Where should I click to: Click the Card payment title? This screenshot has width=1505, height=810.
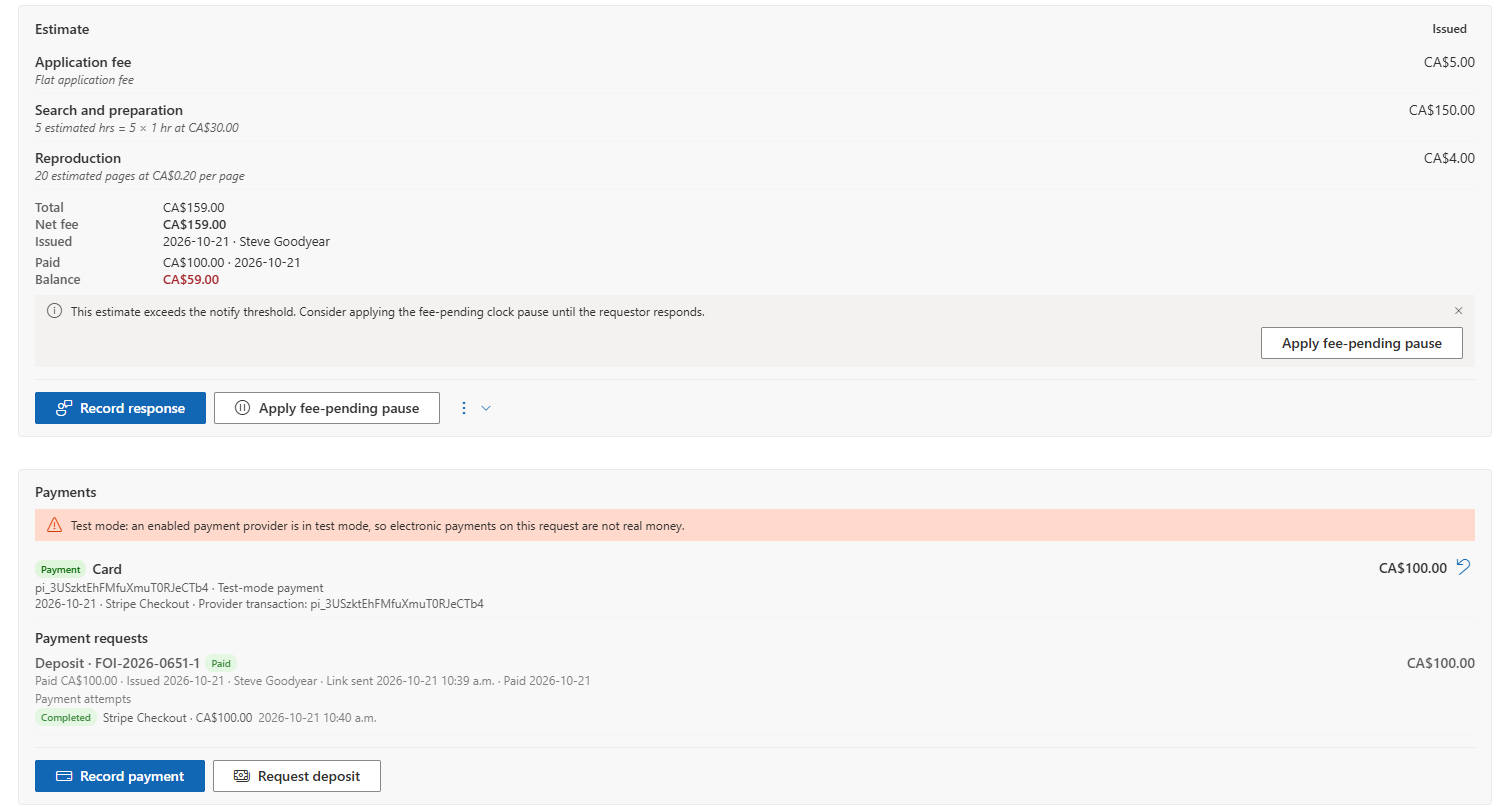click(107, 569)
